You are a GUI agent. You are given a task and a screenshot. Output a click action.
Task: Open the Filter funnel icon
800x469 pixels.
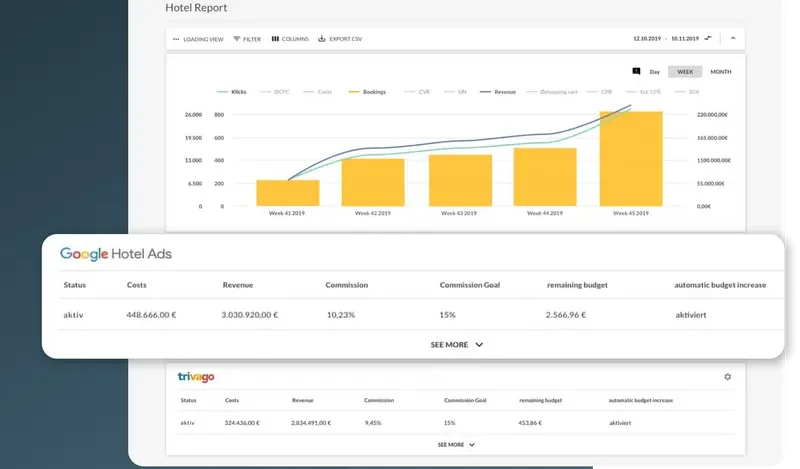click(237, 39)
